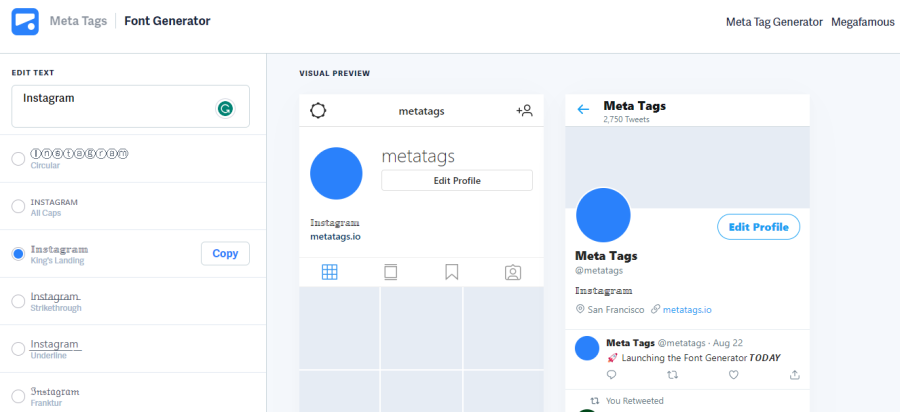Screen dimensions: 900x412
Task: Click the Twitter header banner image
Action: coord(687,167)
